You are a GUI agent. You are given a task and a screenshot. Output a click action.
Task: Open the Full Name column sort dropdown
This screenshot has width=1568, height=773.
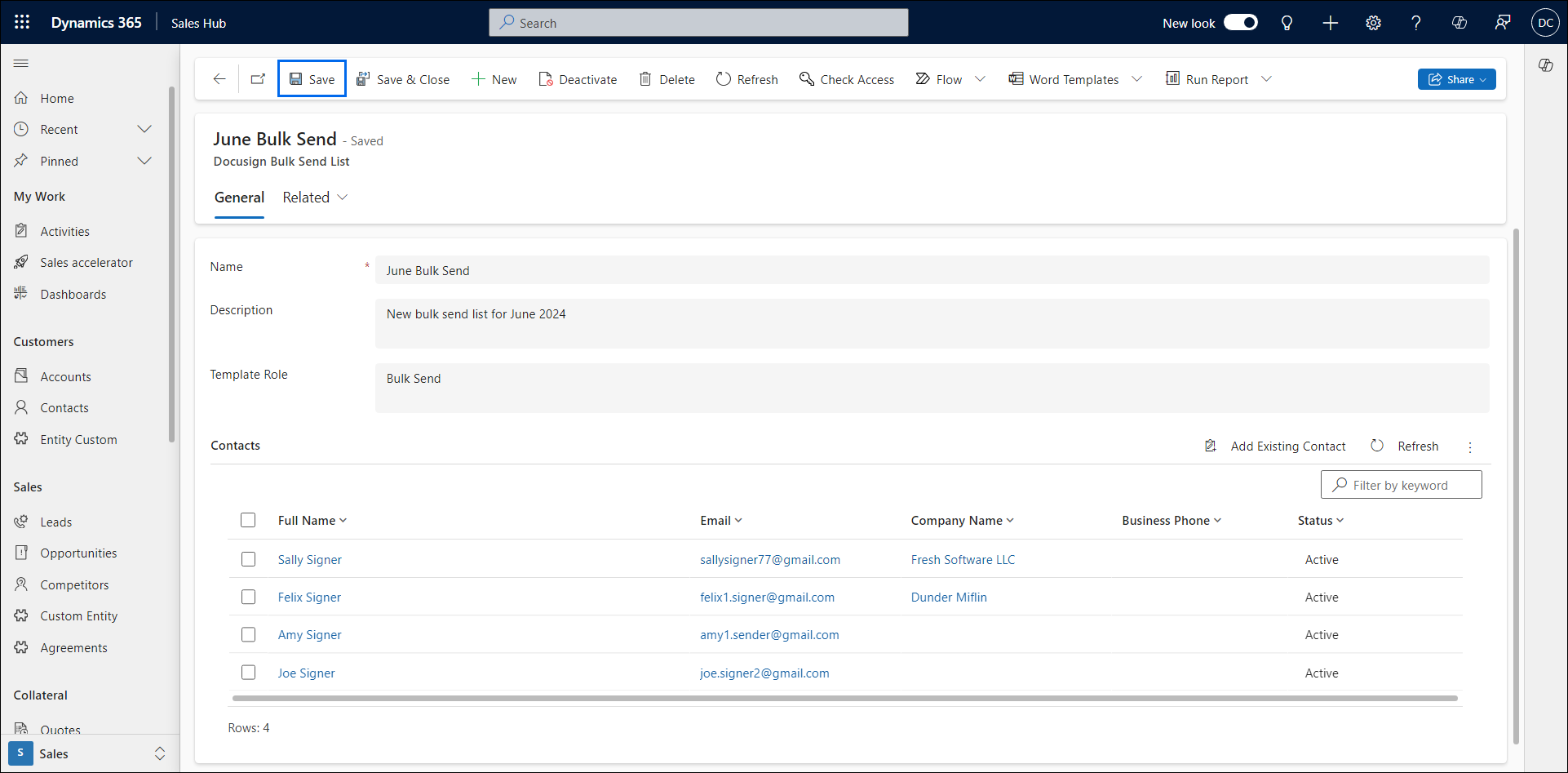(343, 520)
